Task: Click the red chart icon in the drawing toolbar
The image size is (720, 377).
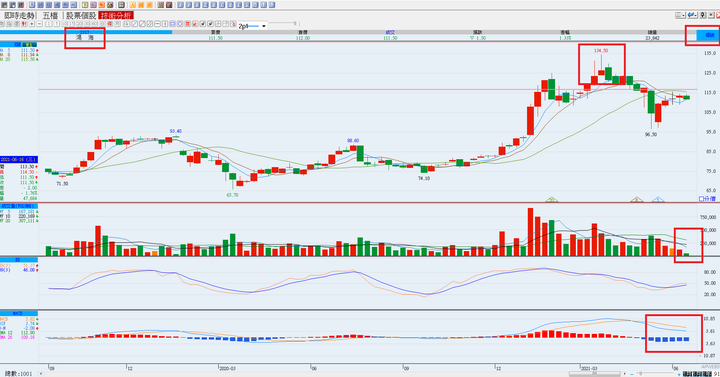Action: click(195, 24)
